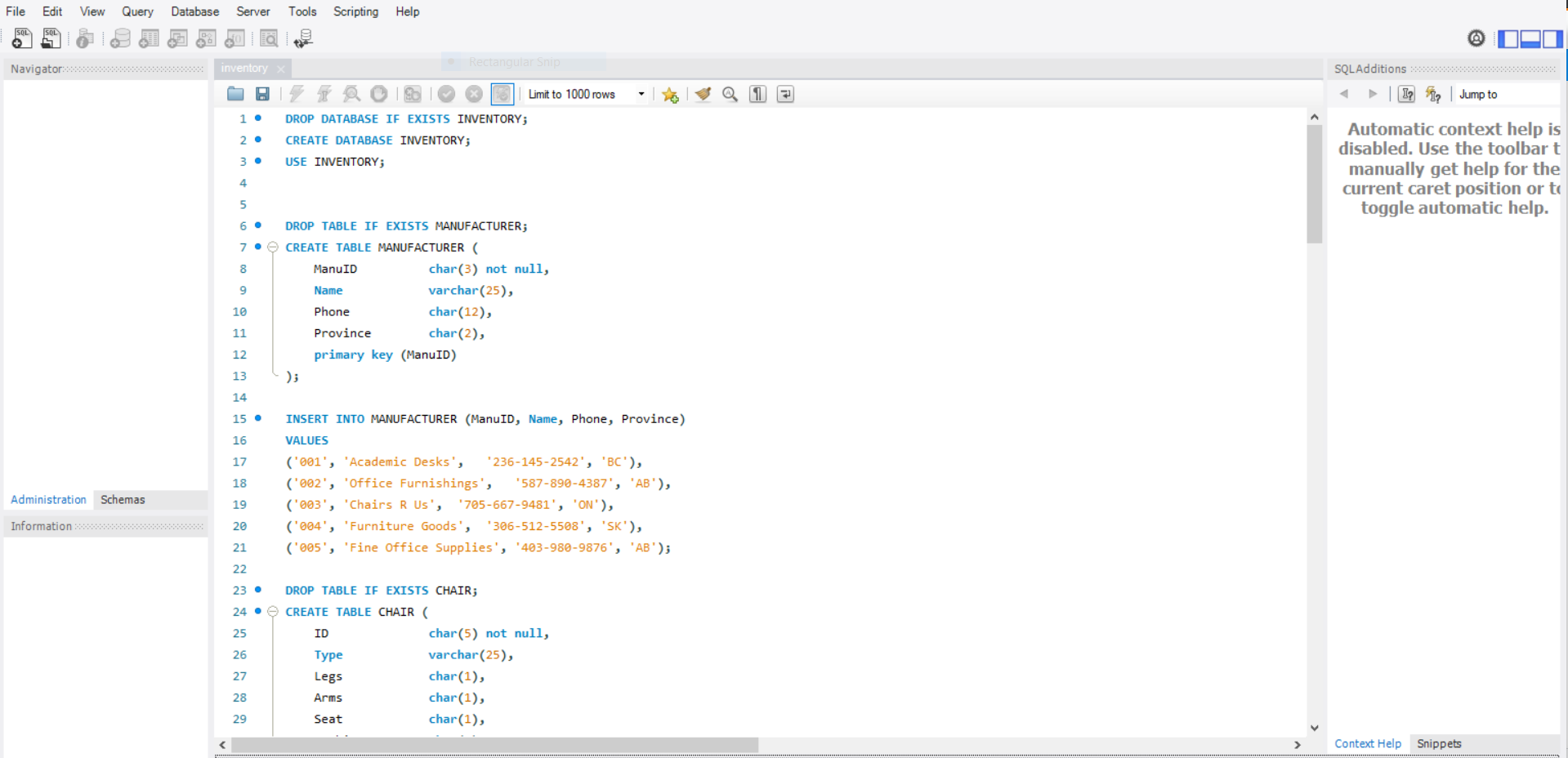Open the Edit menu
The width and height of the screenshot is (1568, 758).
(x=52, y=11)
